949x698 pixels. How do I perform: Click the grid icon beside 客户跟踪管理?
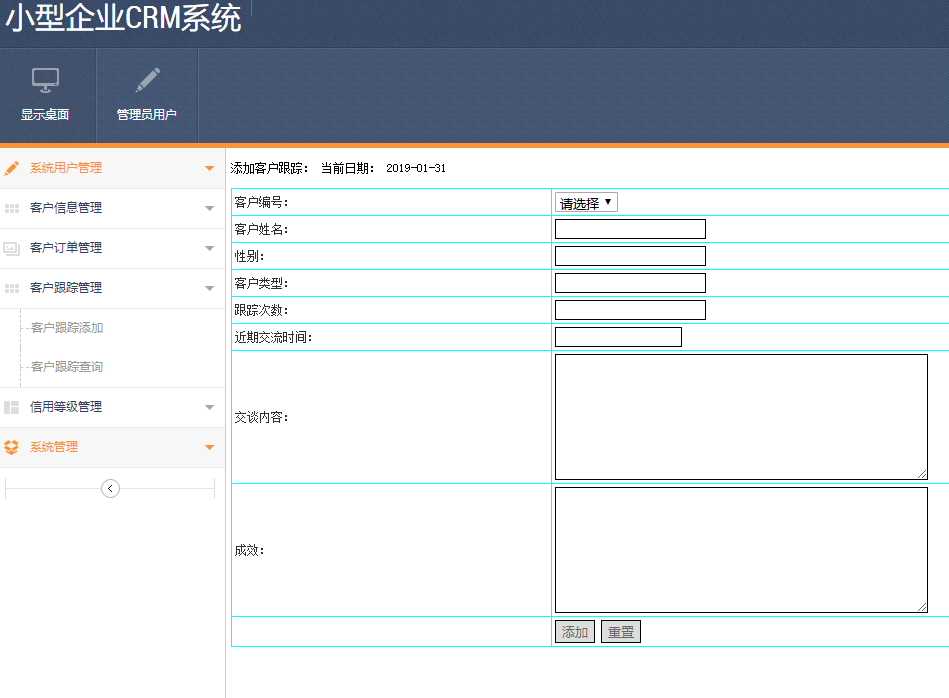click(x=11, y=288)
